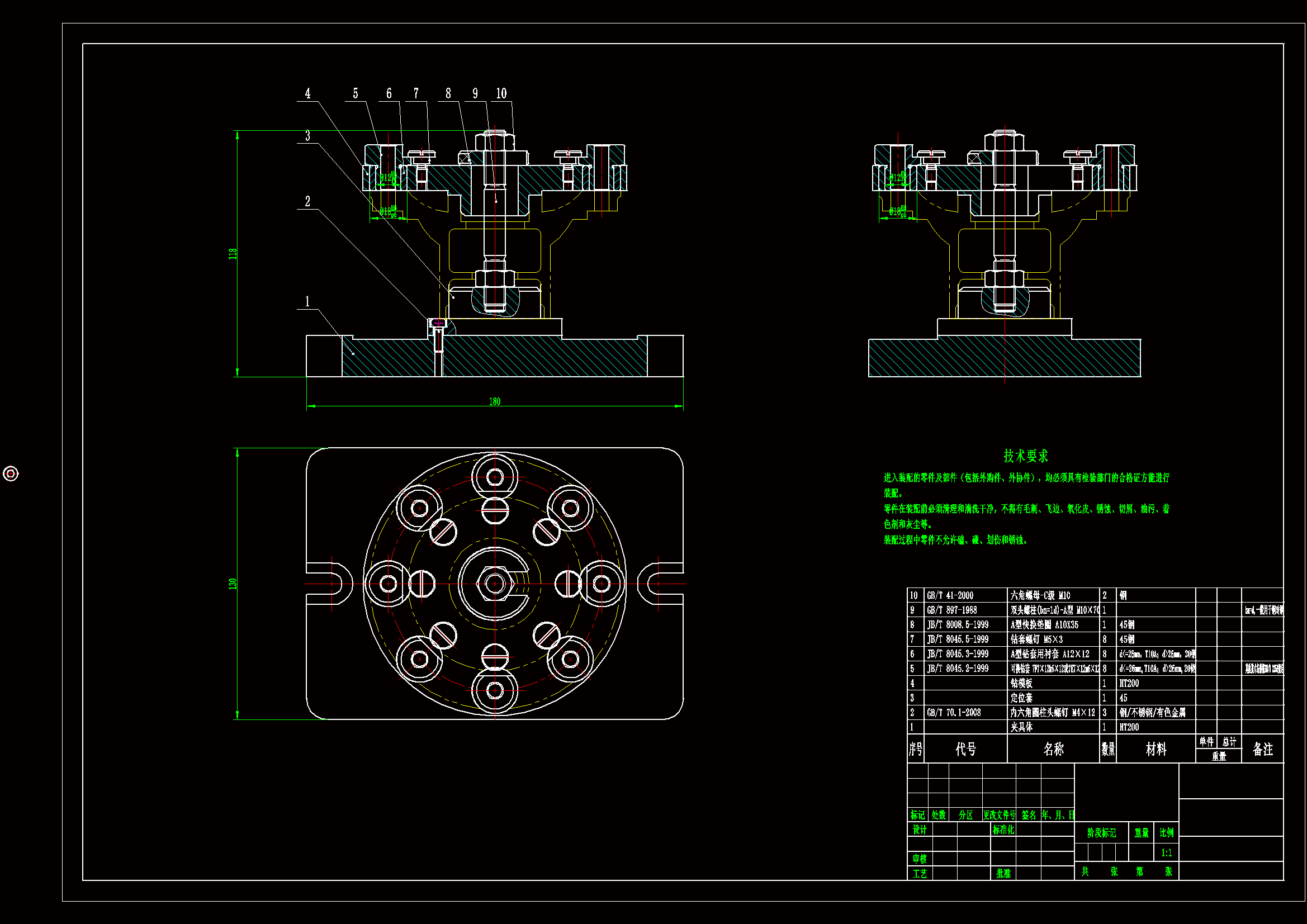The image size is (1307, 924).
Task: Select part balloon number 10
Action: click(x=501, y=93)
